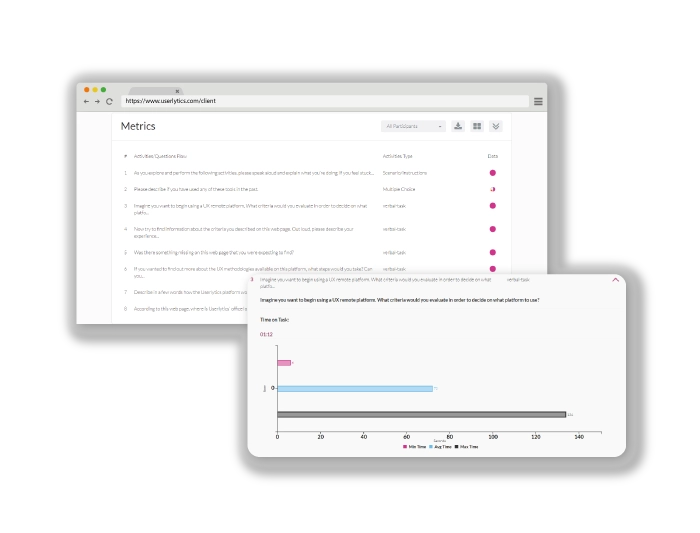700x533 pixels.
Task: Open pie chart icon for Multiple Choice row
Action: (x=492, y=189)
